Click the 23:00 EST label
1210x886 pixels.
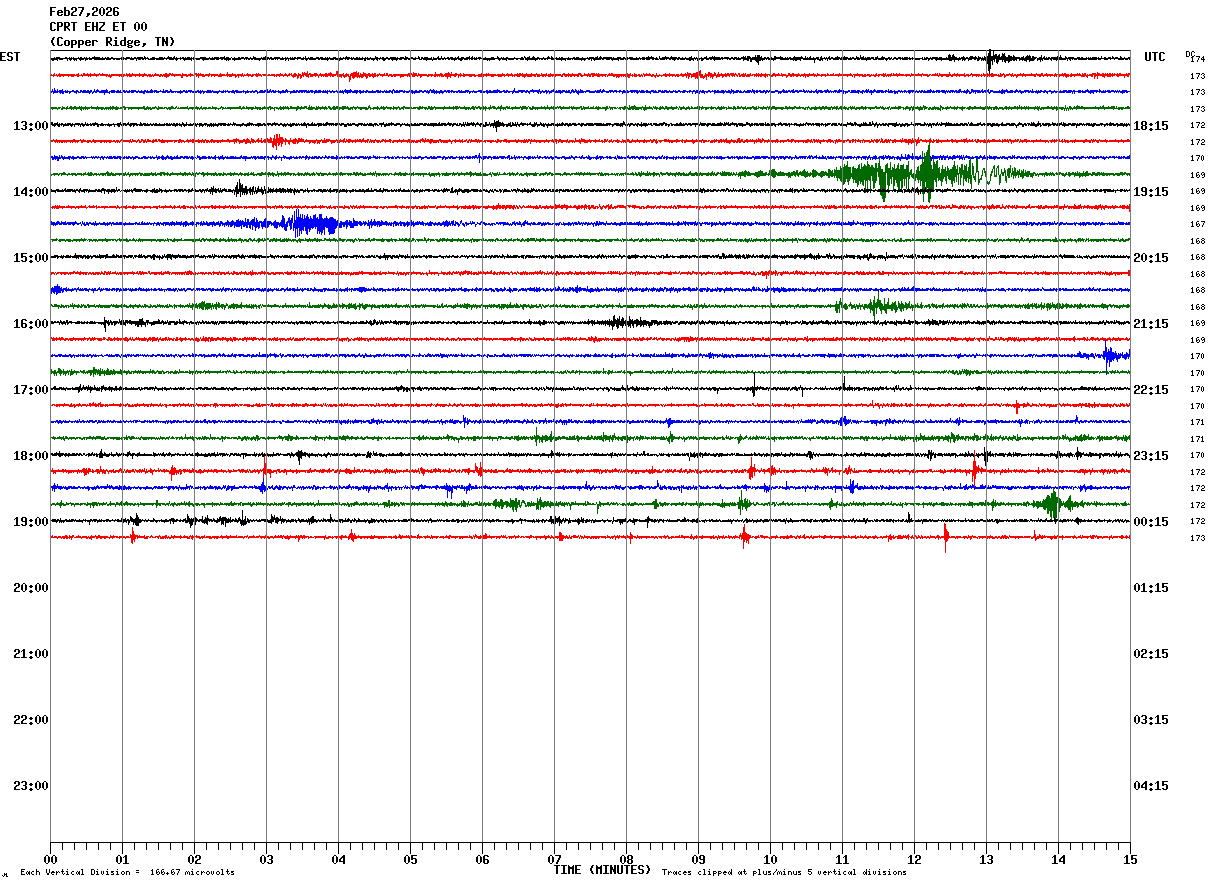31,786
